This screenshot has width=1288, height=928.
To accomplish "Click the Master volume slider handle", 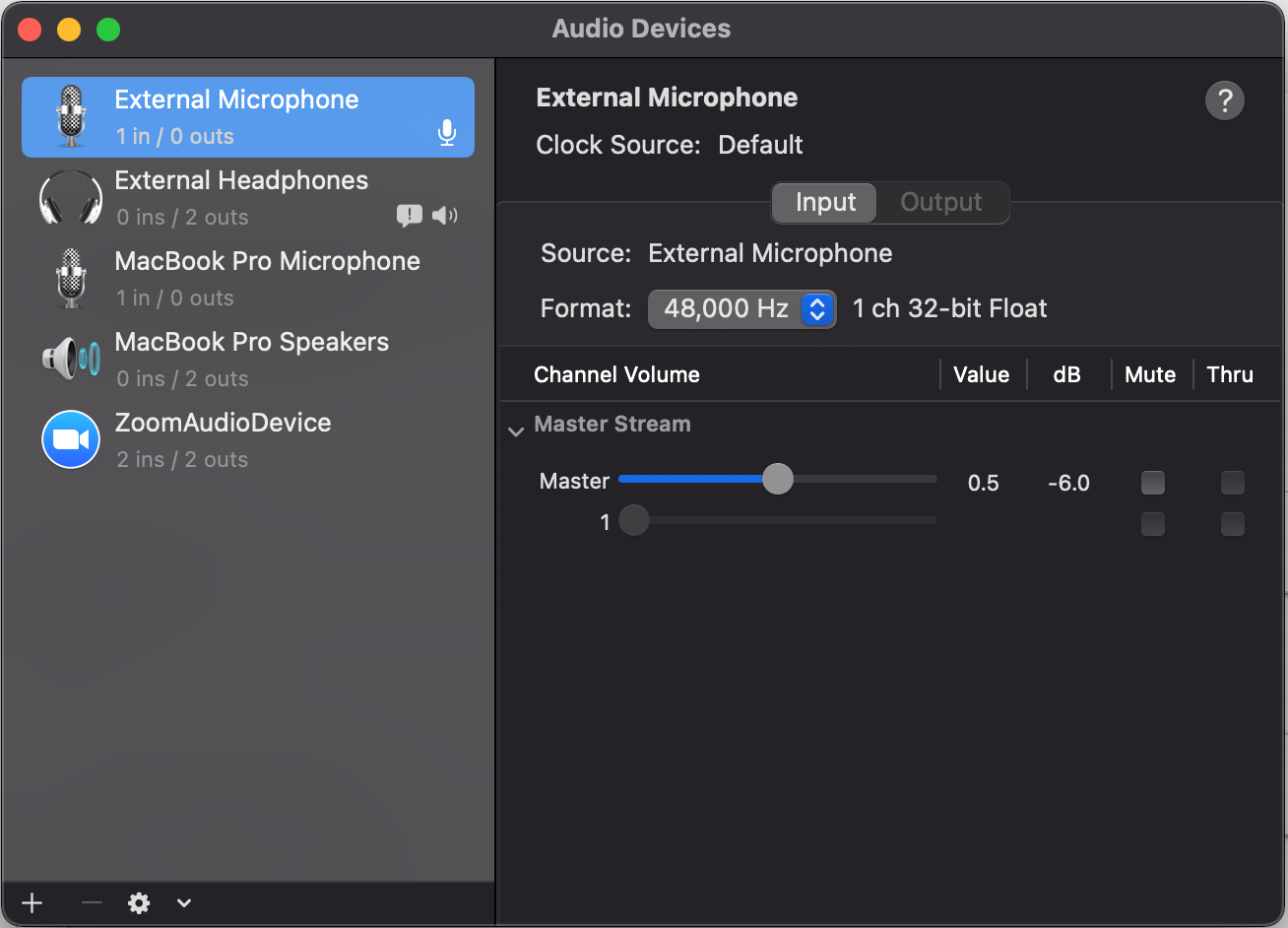I will coord(778,479).
